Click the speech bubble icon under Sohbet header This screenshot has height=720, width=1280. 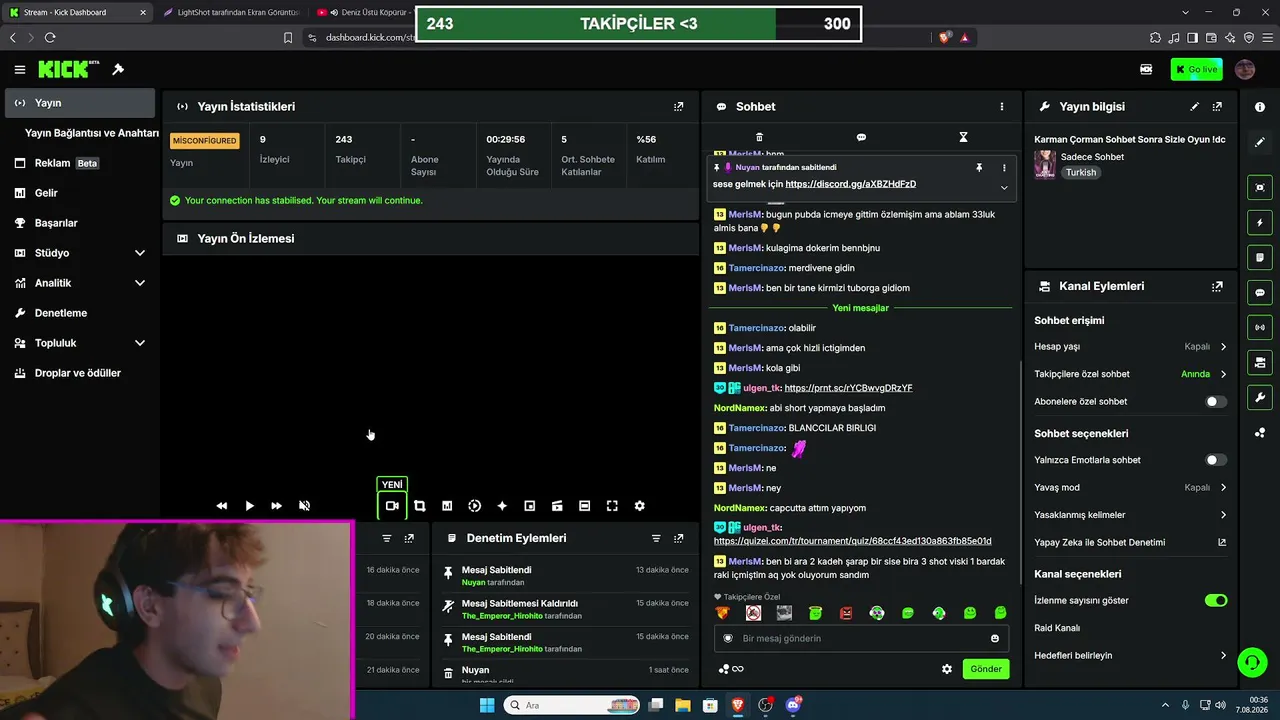[861, 137]
